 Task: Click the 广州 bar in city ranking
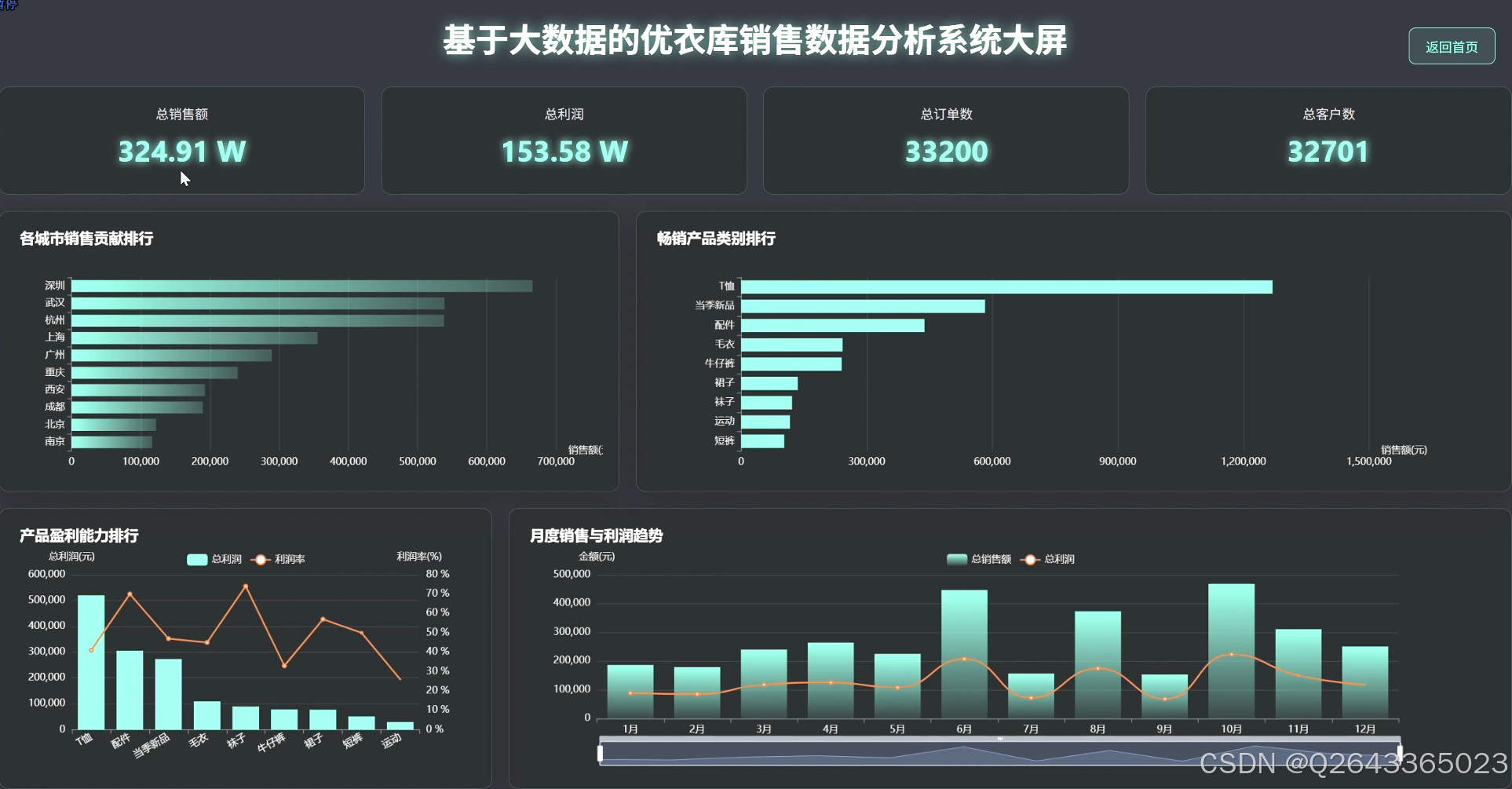coord(172,355)
